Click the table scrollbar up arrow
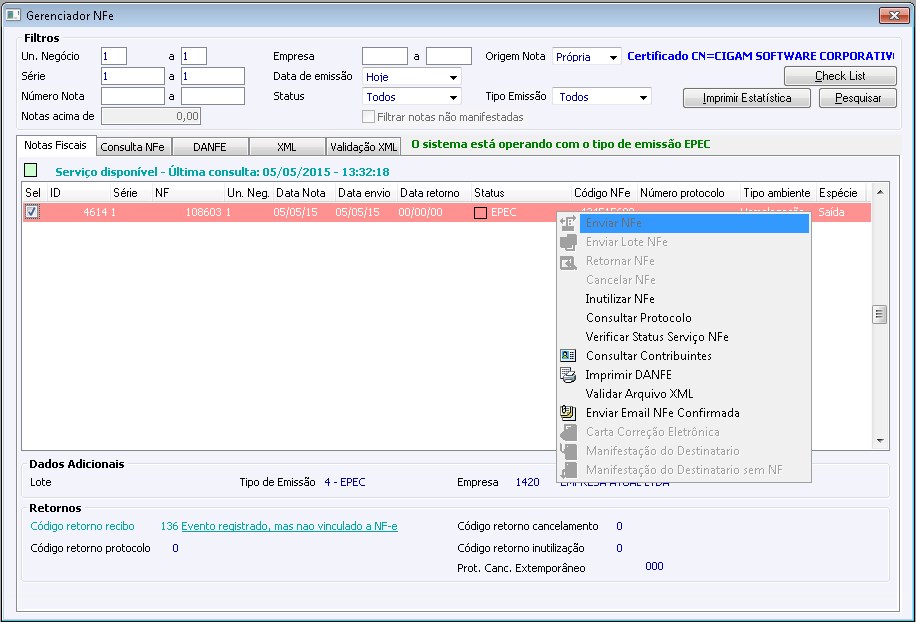This screenshot has height=622, width=916. point(880,192)
